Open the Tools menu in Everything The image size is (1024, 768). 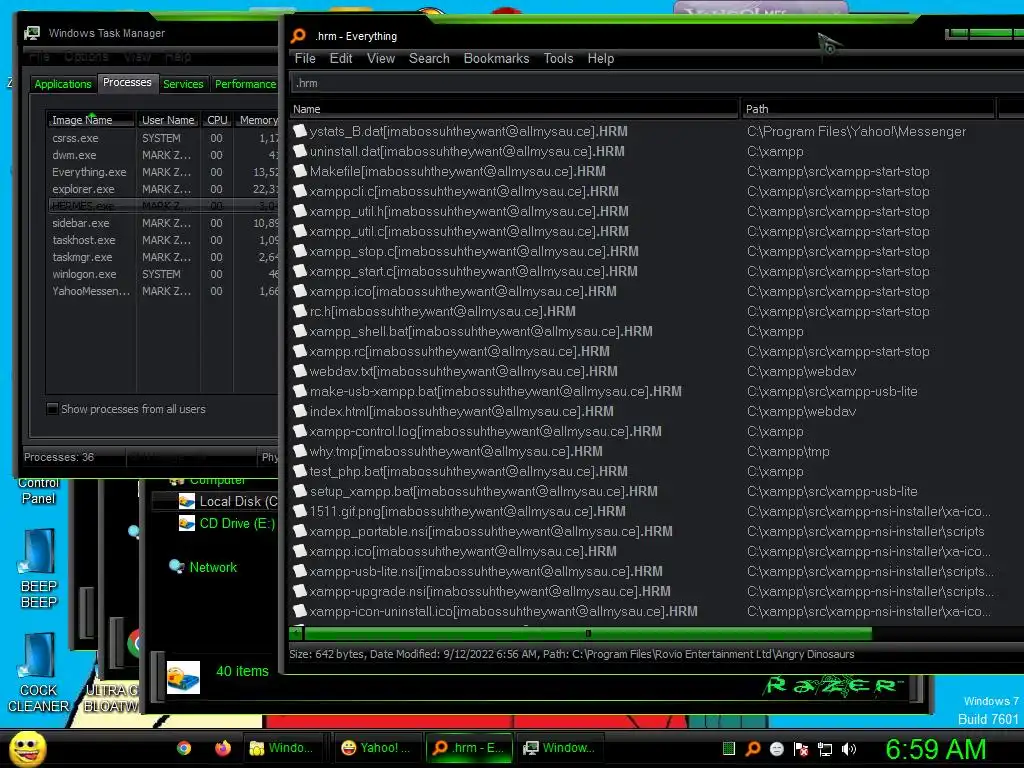click(x=558, y=59)
